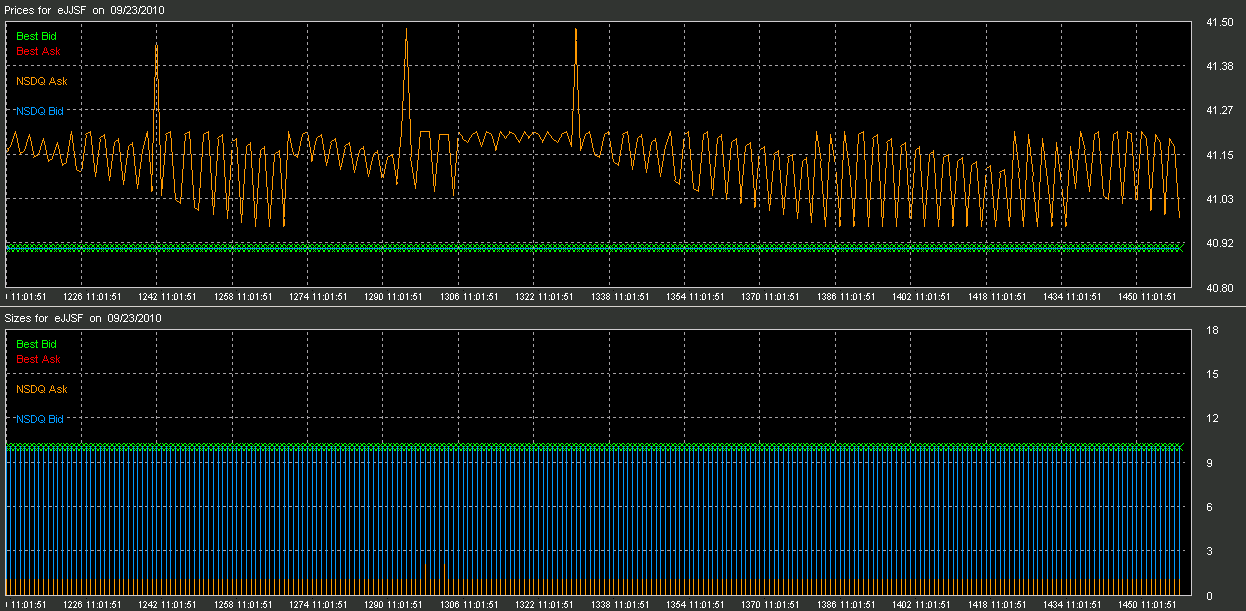Select 'NSDQ Bid' legend label in Sizes chart
1246x611 pixels.
40,419
